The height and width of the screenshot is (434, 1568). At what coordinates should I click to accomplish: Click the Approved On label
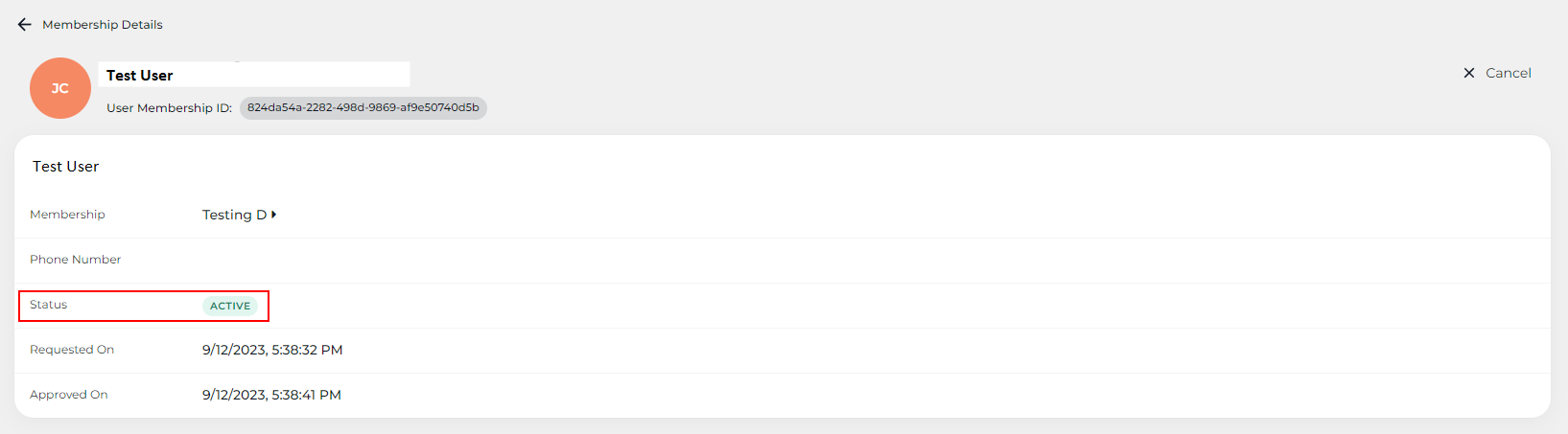(68, 395)
